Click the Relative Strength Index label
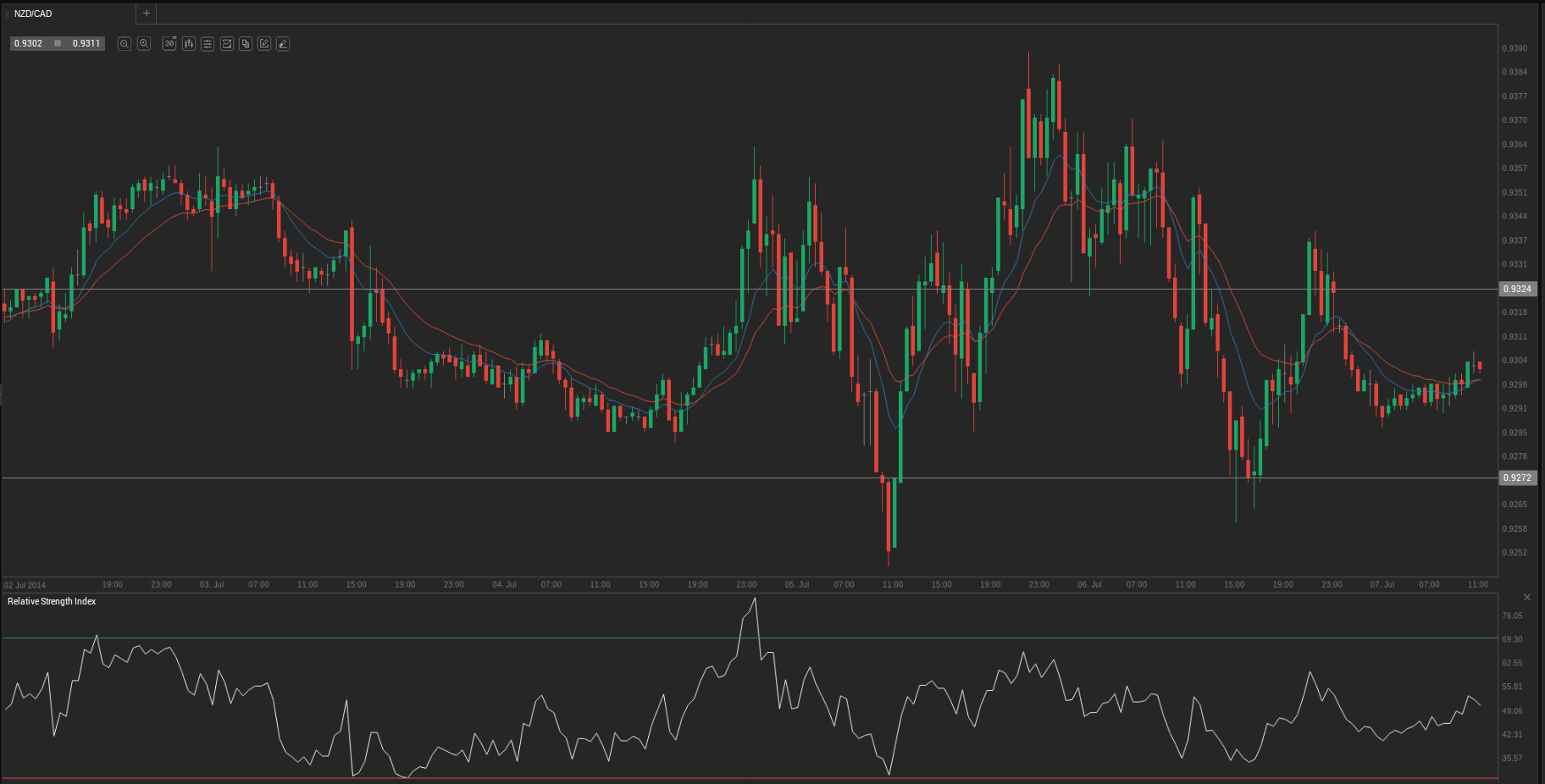The width and height of the screenshot is (1545, 784). point(52,601)
